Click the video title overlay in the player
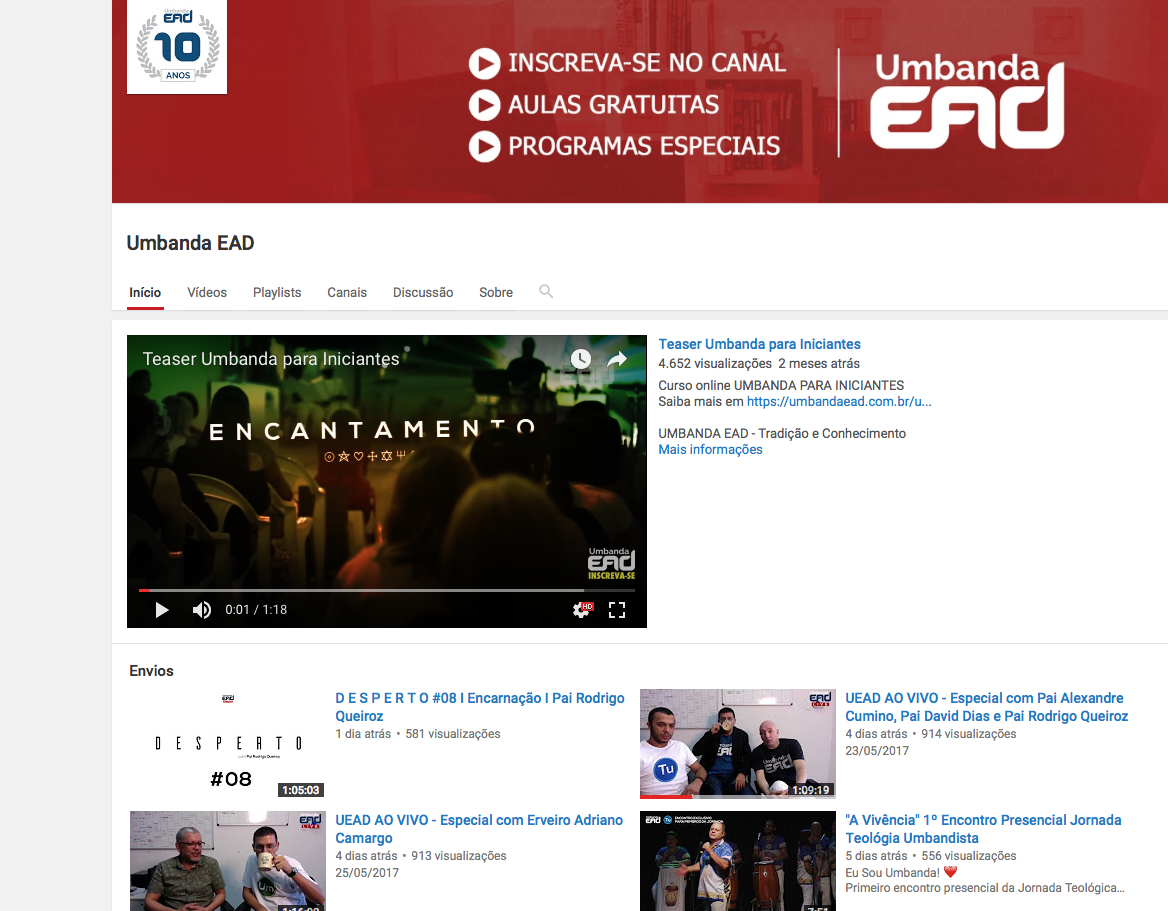 [x=271, y=359]
